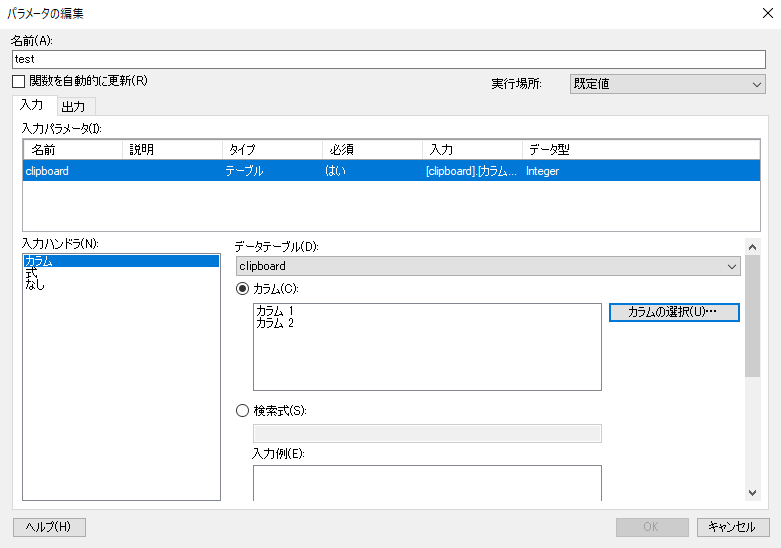Select カラム 2 in the column list

coord(275,323)
